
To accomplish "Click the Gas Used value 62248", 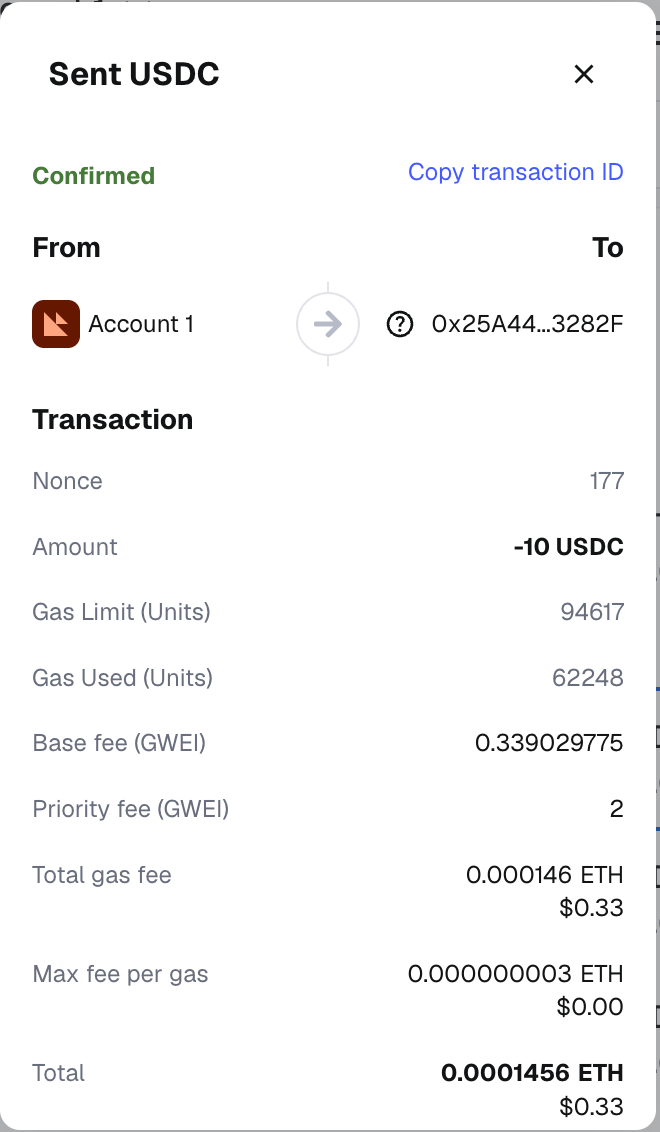I will pyautogui.click(x=588, y=678).
